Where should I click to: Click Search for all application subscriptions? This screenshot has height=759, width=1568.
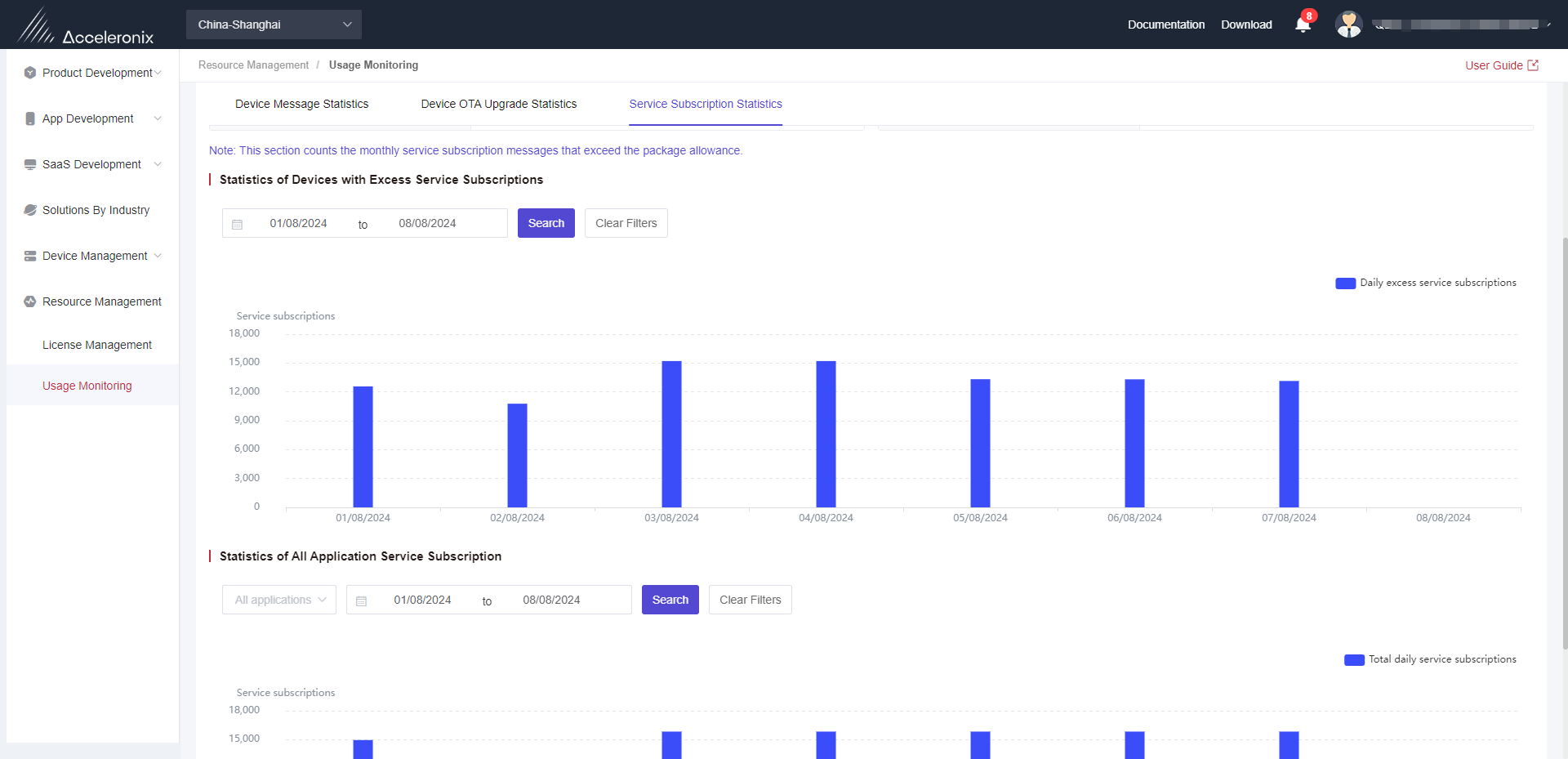[670, 600]
